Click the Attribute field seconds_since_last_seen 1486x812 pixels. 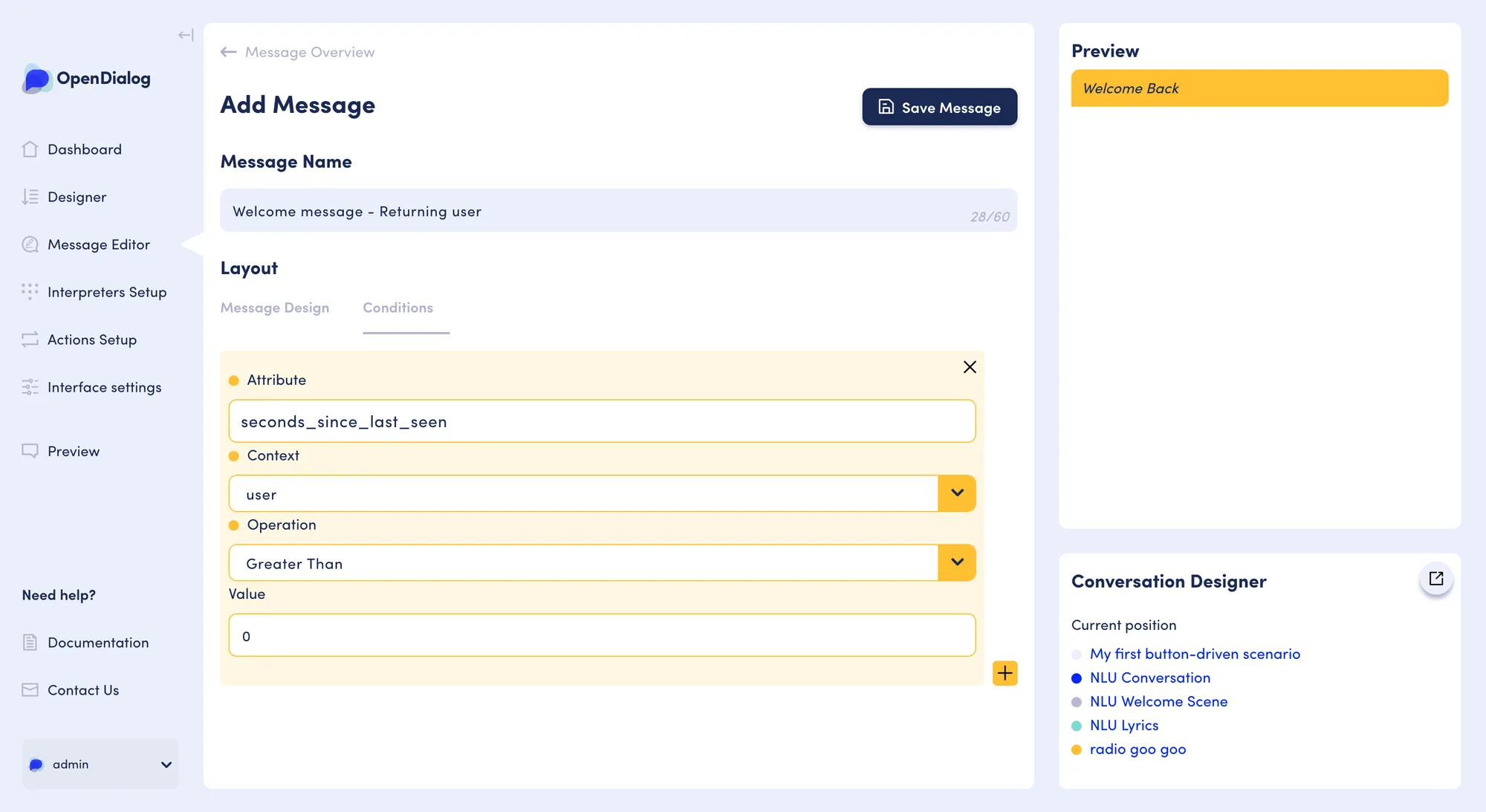pyautogui.click(x=602, y=421)
